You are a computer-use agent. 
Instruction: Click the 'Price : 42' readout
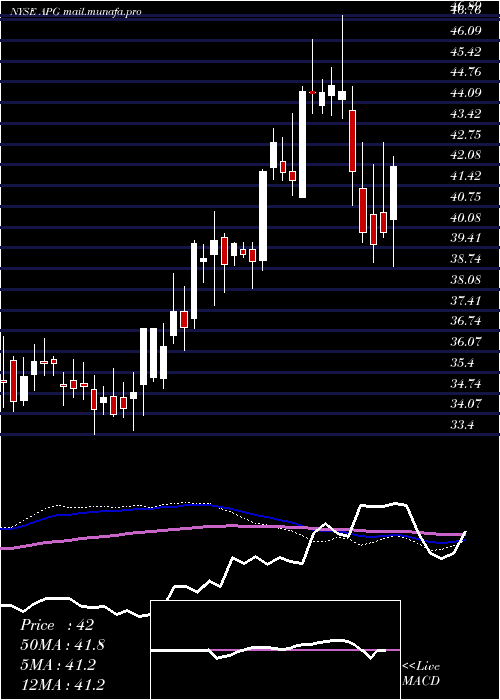[x=57, y=625]
